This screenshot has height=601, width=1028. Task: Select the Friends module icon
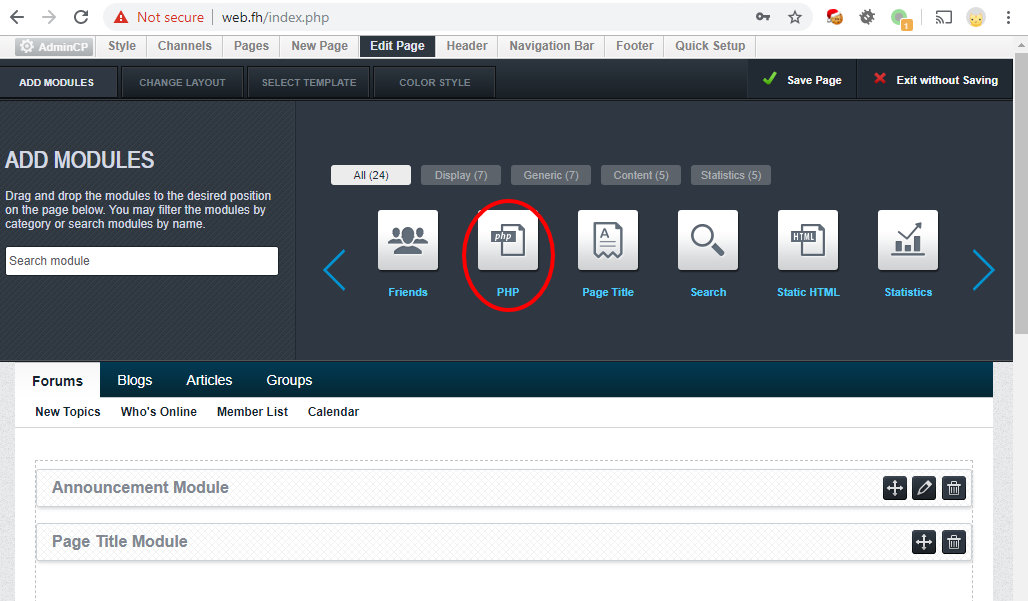407,241
